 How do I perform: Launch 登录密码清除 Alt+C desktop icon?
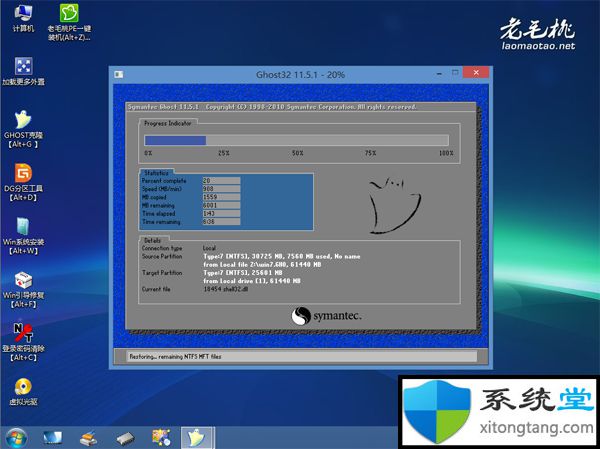tap(23, 343)
